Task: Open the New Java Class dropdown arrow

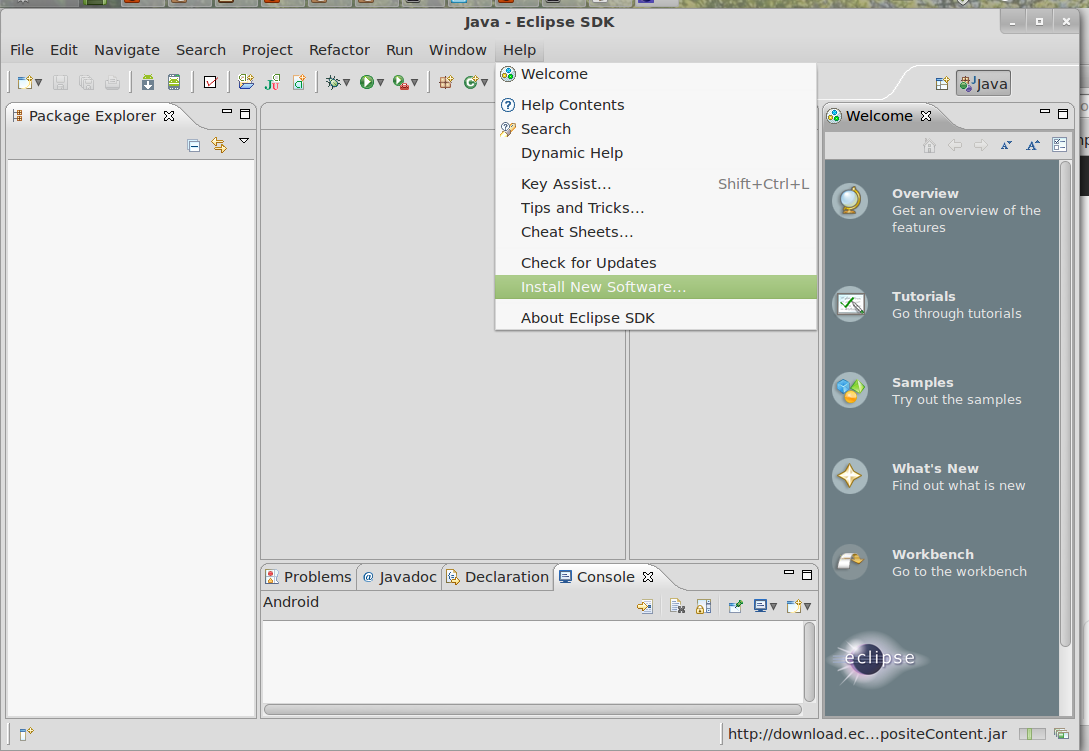Action: click(484, 83)
